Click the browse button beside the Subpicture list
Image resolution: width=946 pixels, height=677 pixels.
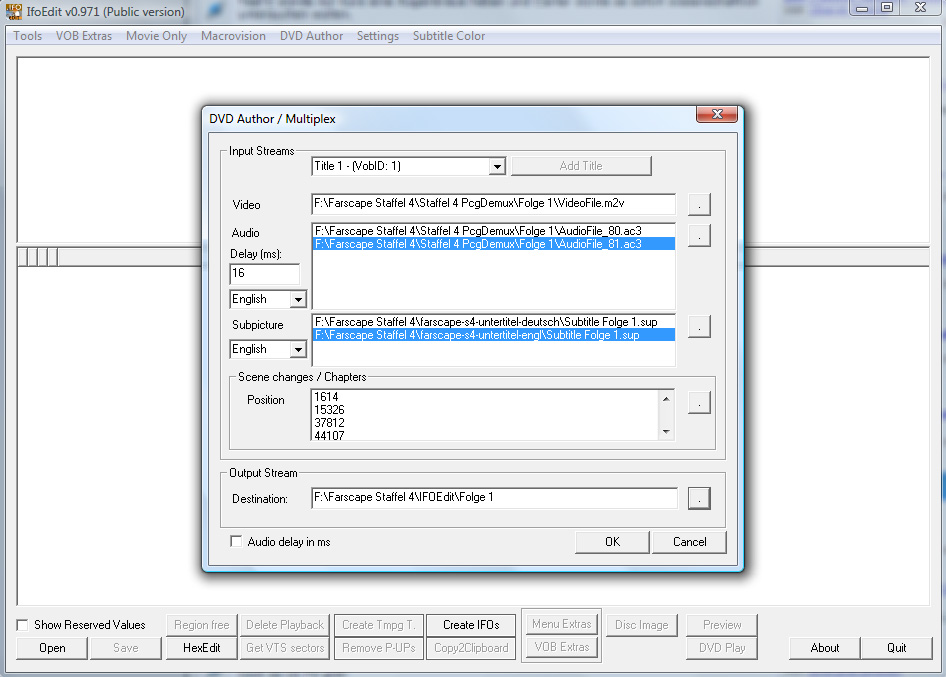pyautogui.click(x=700, y=326)
